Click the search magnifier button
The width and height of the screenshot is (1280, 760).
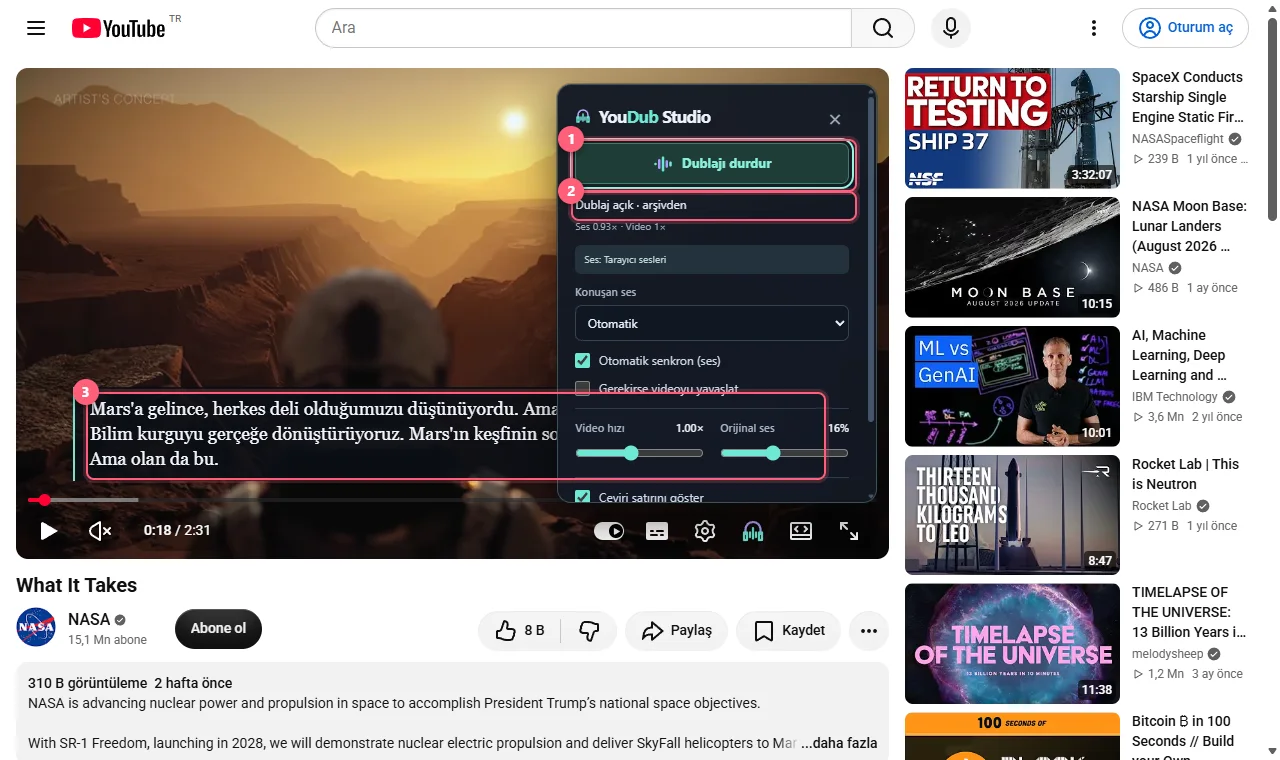pos(883,28)
